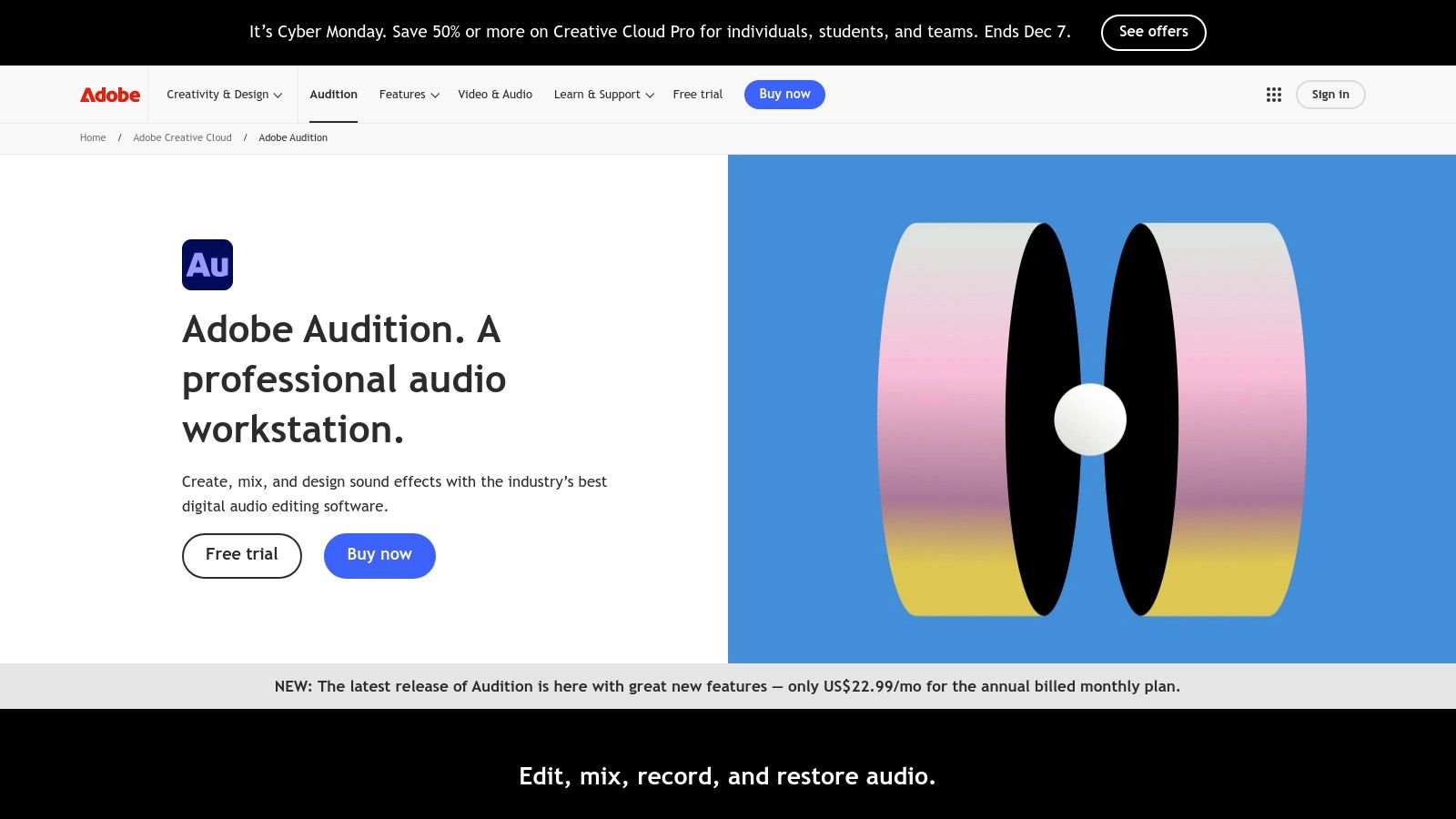This screenshot has width=1456, height=819.
Task: Select Video & Audio in the navigation
Action: point(495,94)
